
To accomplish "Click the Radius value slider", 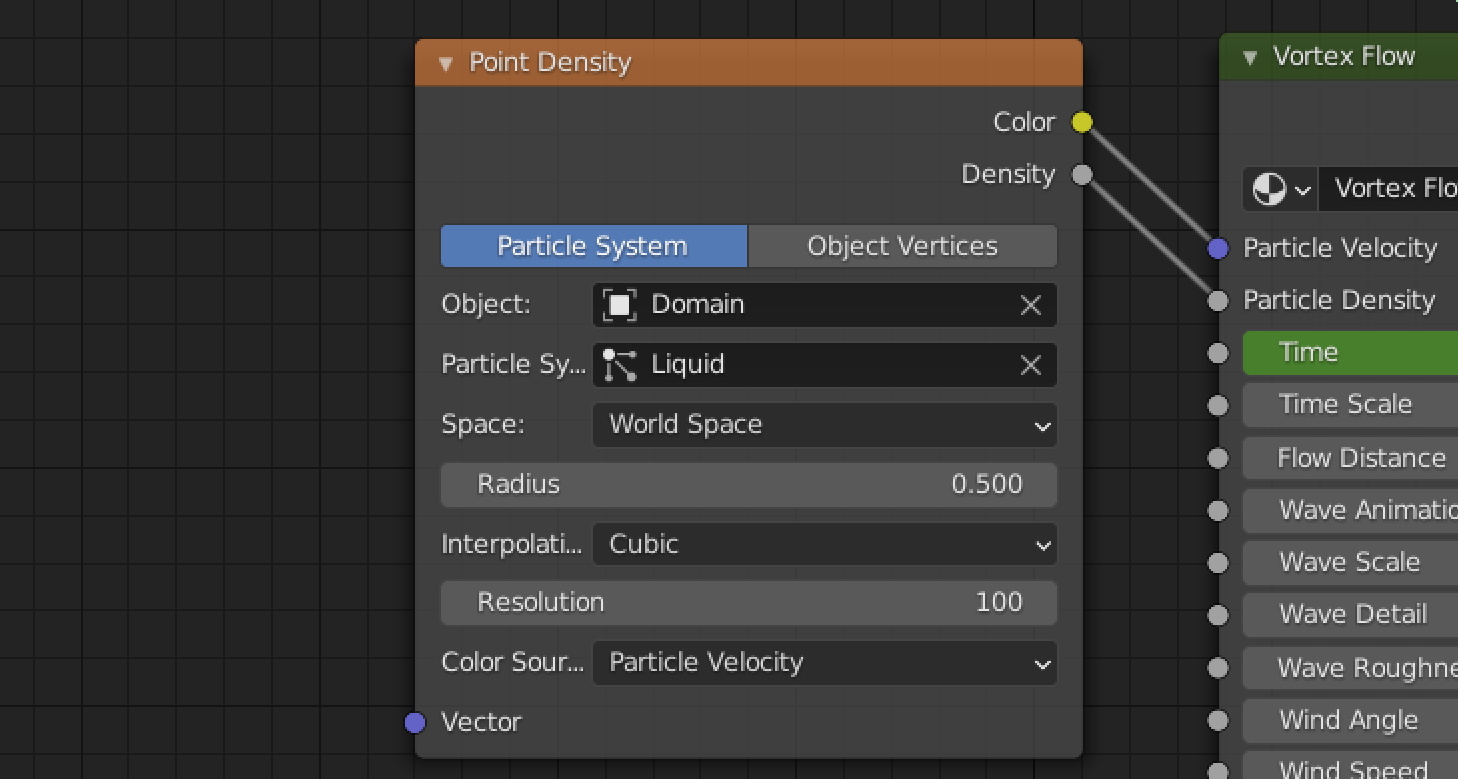I will tap(748, 484).
